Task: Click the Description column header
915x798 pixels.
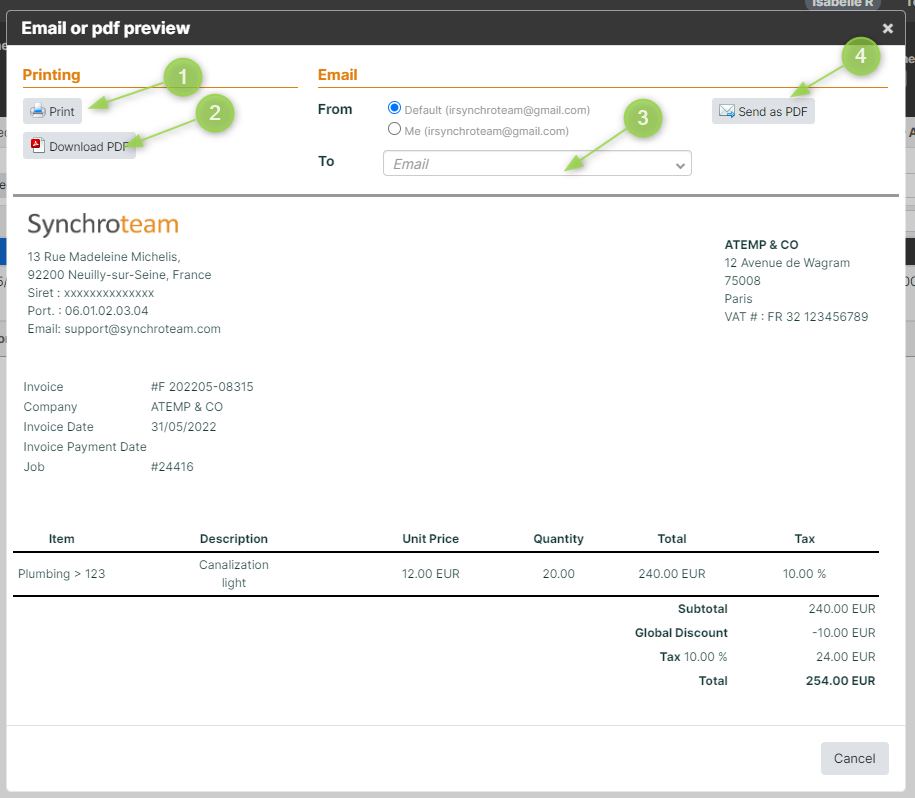Action: (x=233, y=539)
